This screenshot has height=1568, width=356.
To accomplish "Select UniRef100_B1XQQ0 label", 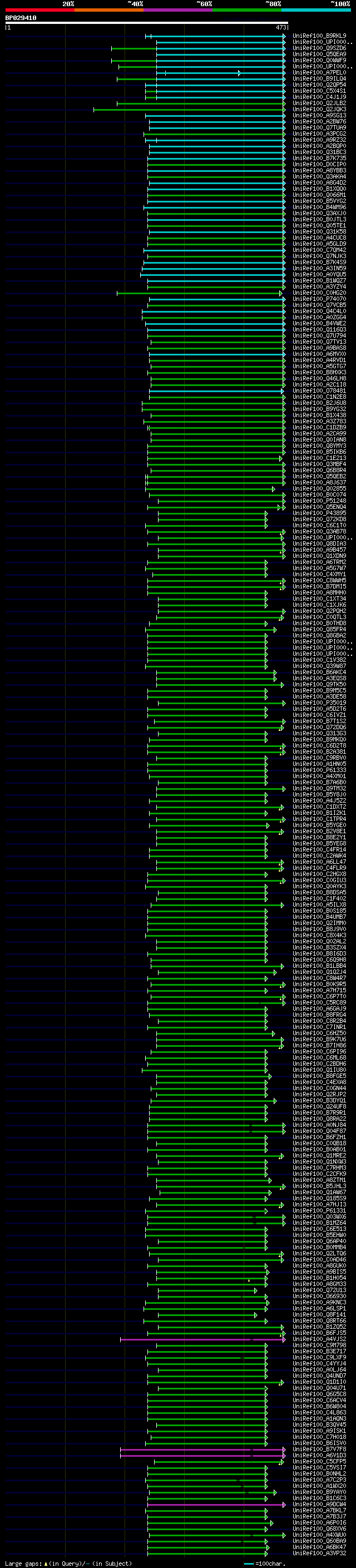I will tap(319, 189).
